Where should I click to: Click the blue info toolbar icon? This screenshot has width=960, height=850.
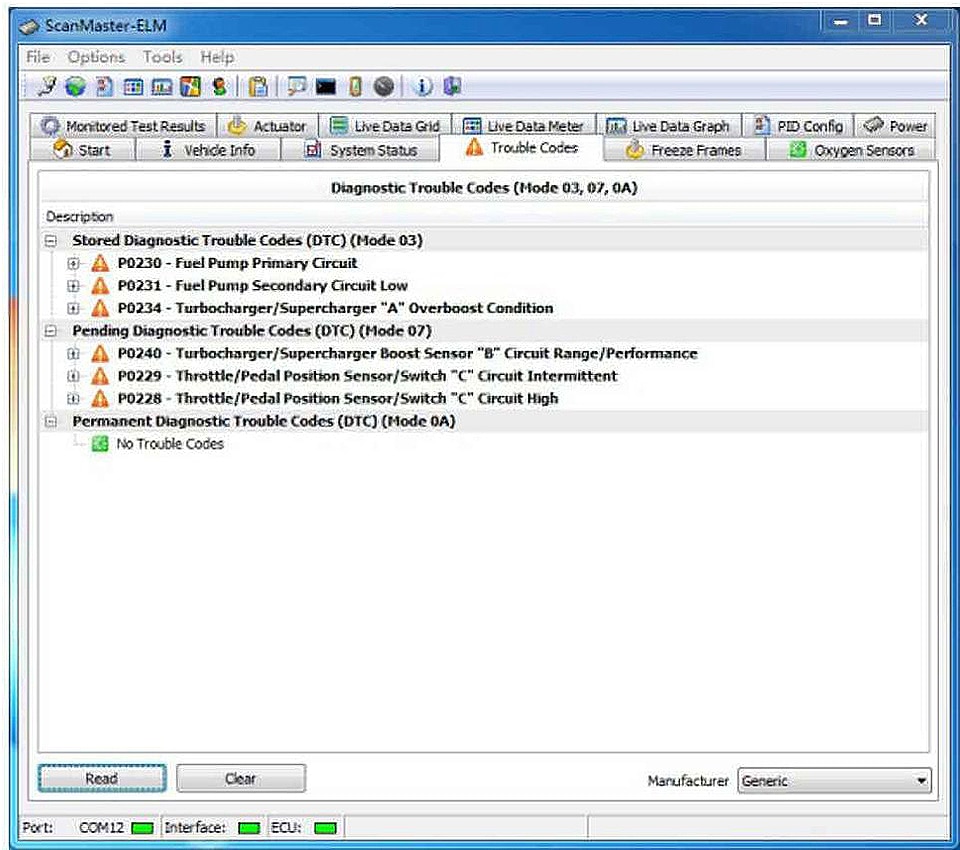coord(422,86)
